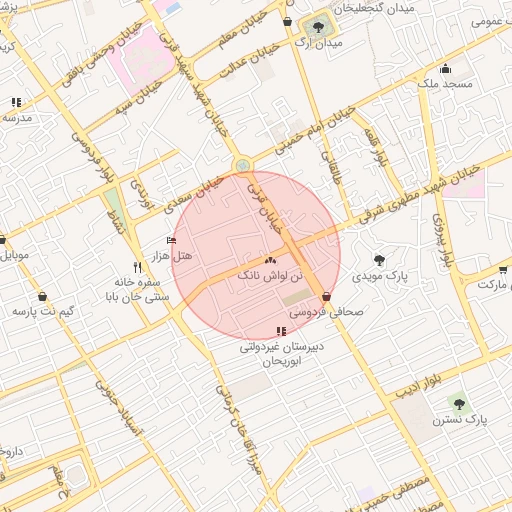This screenshot has height=512, width=512.
Task: Click the roundabout above the red circle
Action: pyautogui.click(x=242, y=165)
